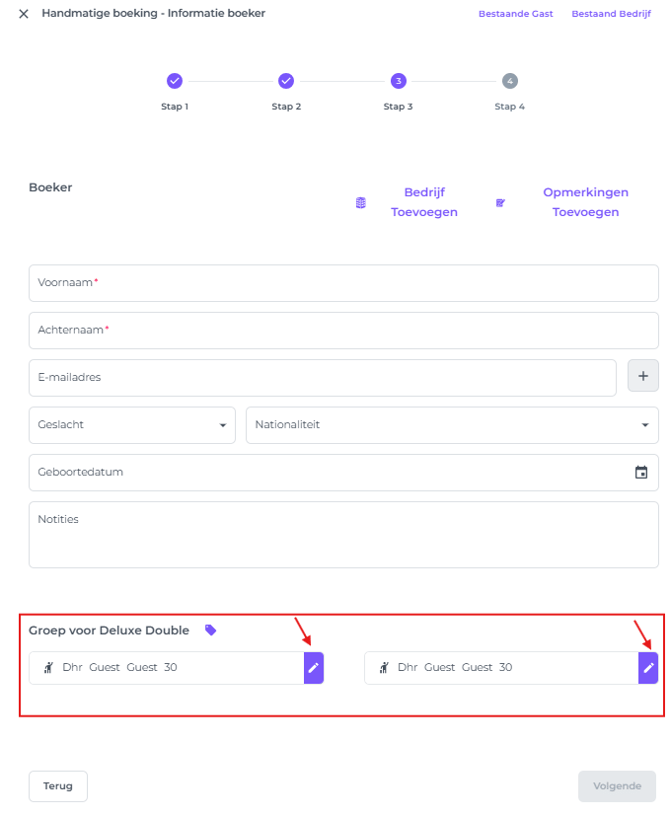670x816 pixels.
Task: Click the Opmerkingen Toevoegen note icon
Action: tap(501, 203)
